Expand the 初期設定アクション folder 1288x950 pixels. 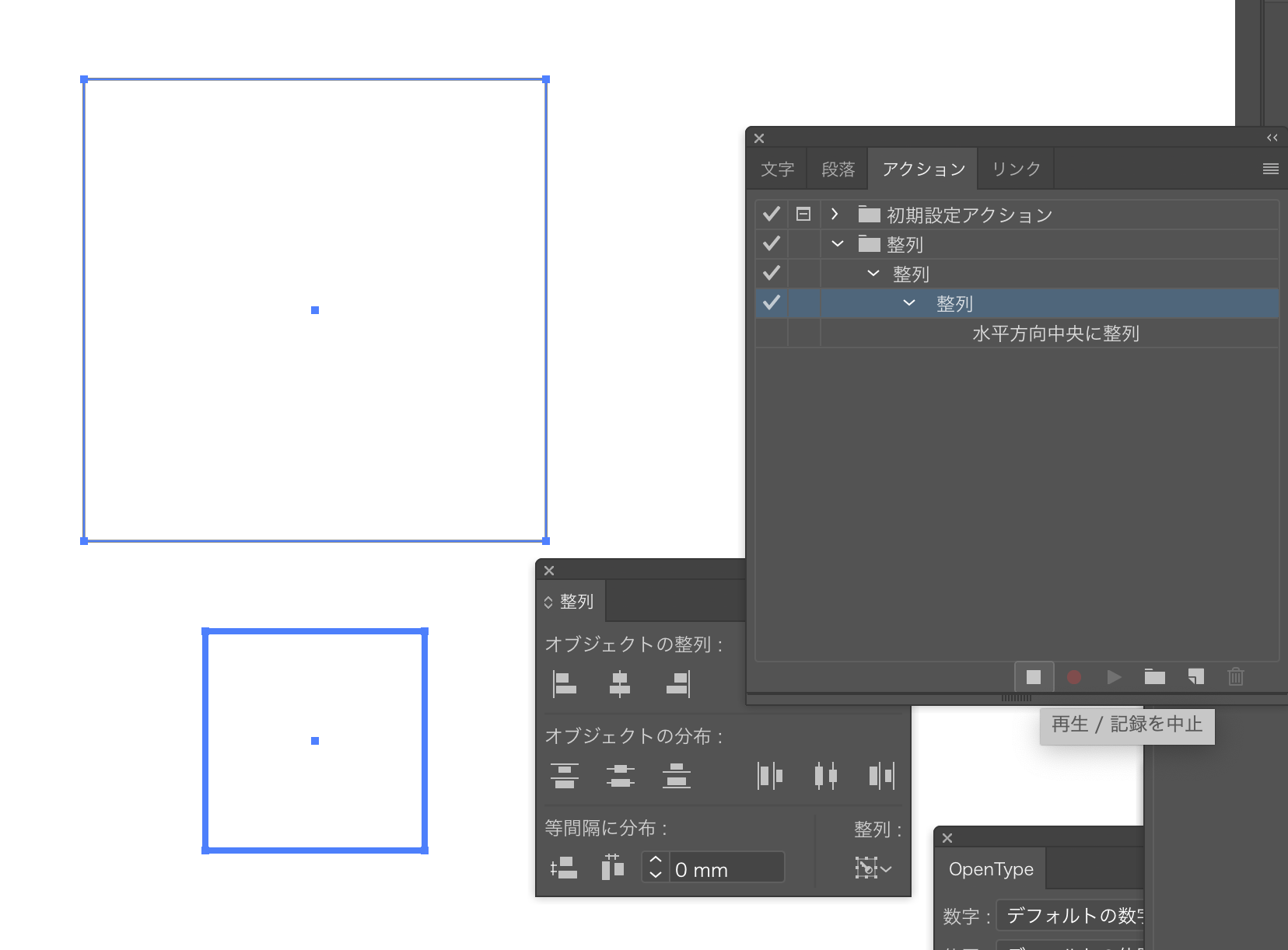pos(835,214)
